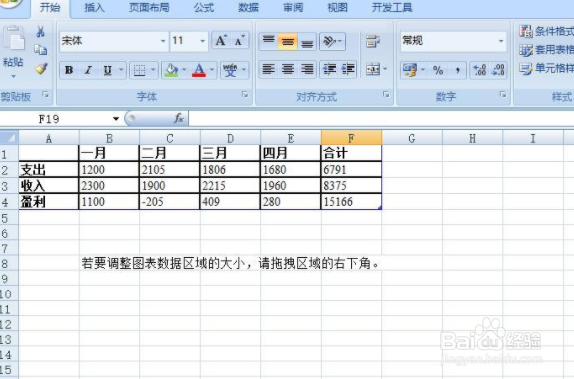The height and width of the screenshot is (379, 574).
Task: Select cell with -205
Action: [169, 201]
